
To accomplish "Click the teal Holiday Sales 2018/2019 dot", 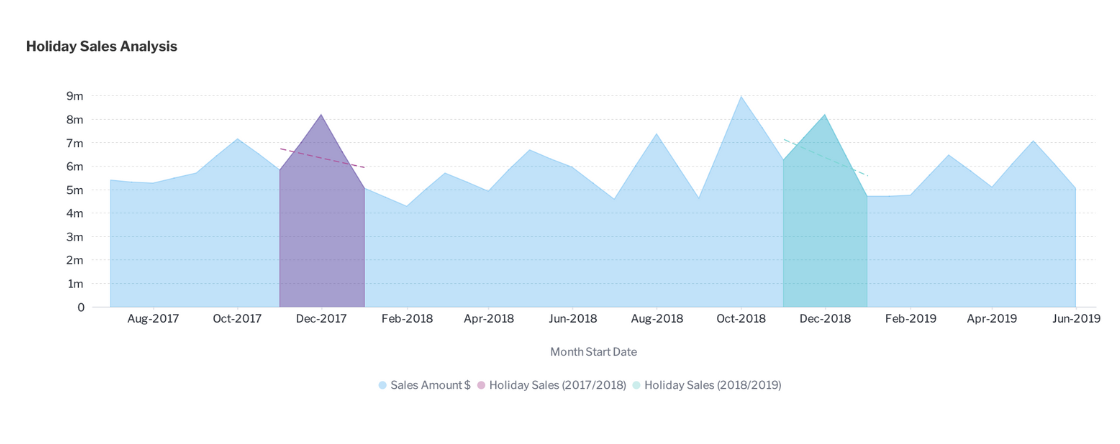I will click(636, 385).
